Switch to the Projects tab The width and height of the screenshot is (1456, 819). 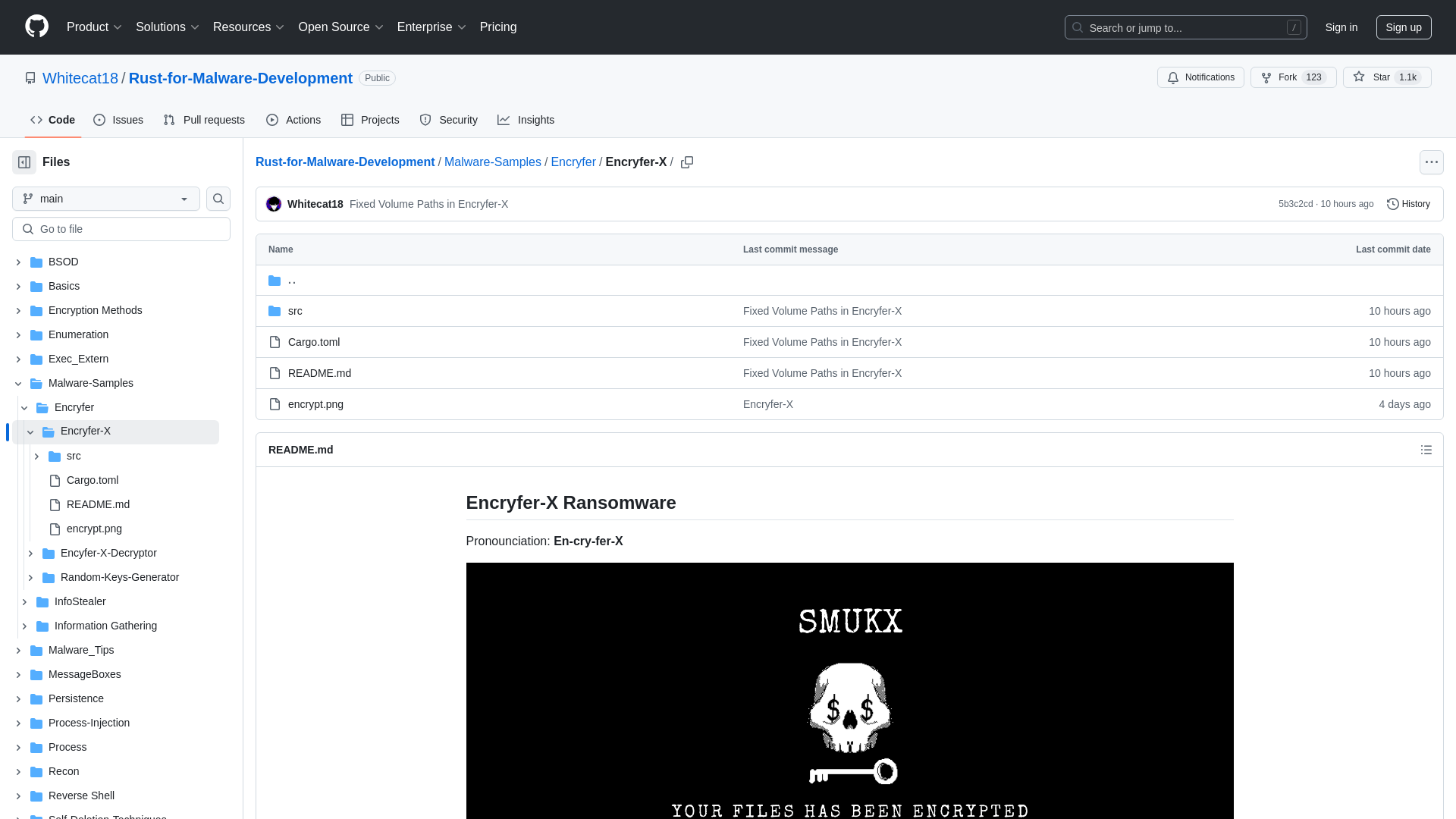pos(370,120)
